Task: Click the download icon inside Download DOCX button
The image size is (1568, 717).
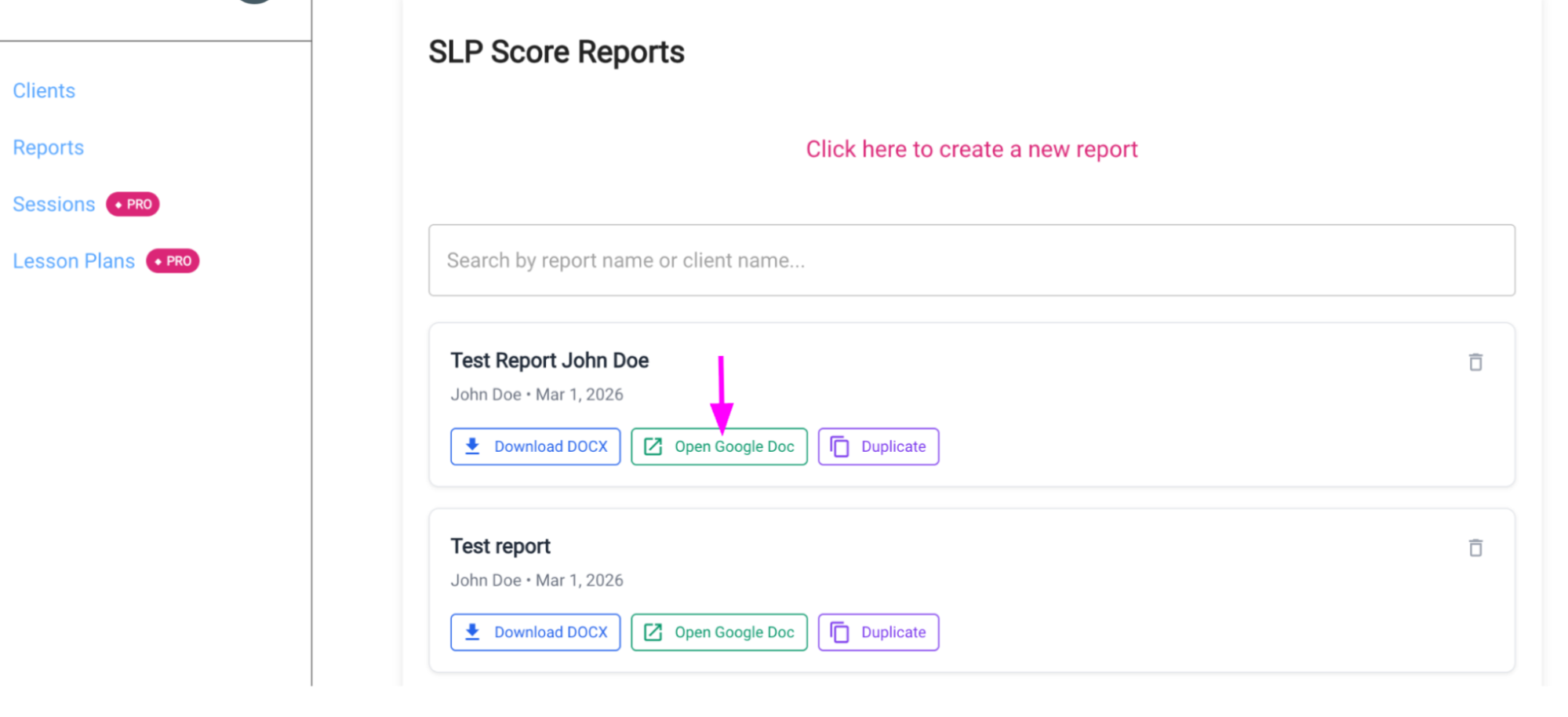Action: (x=471, y=446)
